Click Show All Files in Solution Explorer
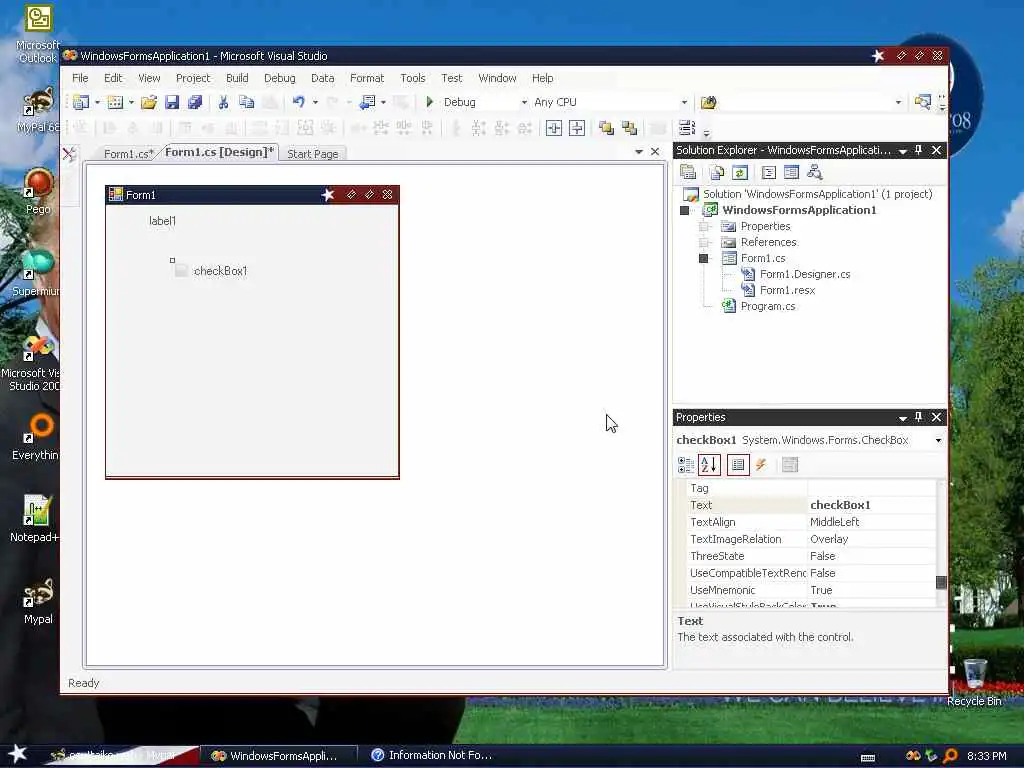This screenshot has width=1024, height=768. point(717,172)
